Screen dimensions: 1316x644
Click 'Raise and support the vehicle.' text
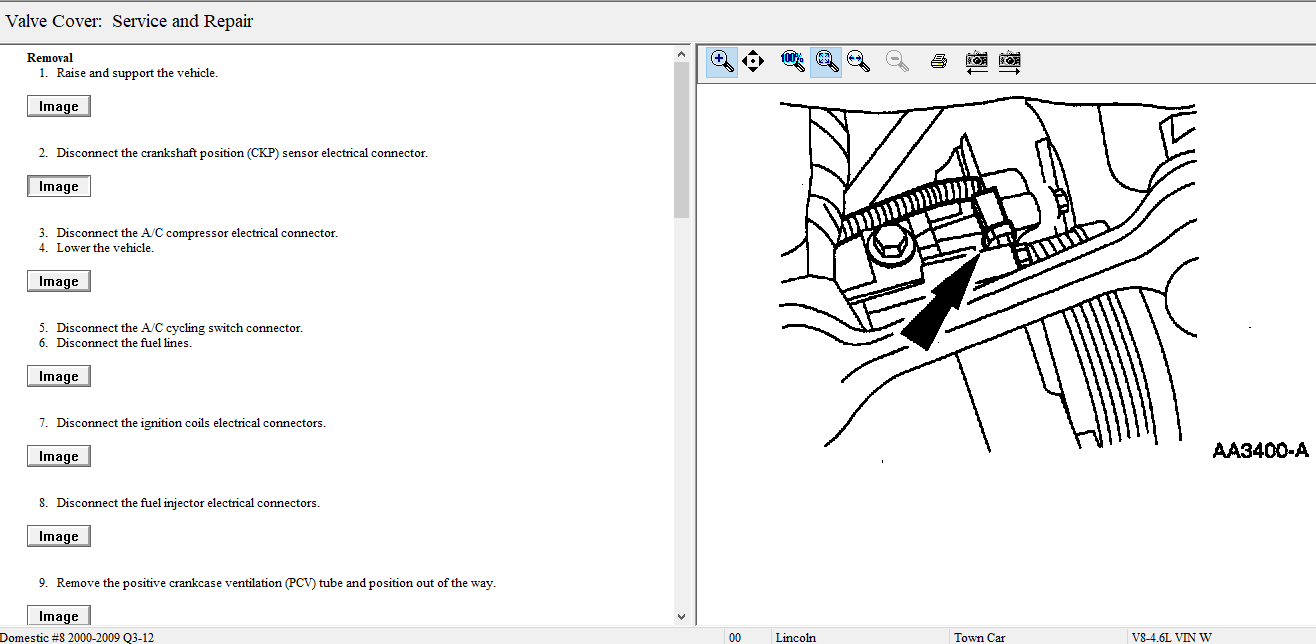(x=137, y=73)
